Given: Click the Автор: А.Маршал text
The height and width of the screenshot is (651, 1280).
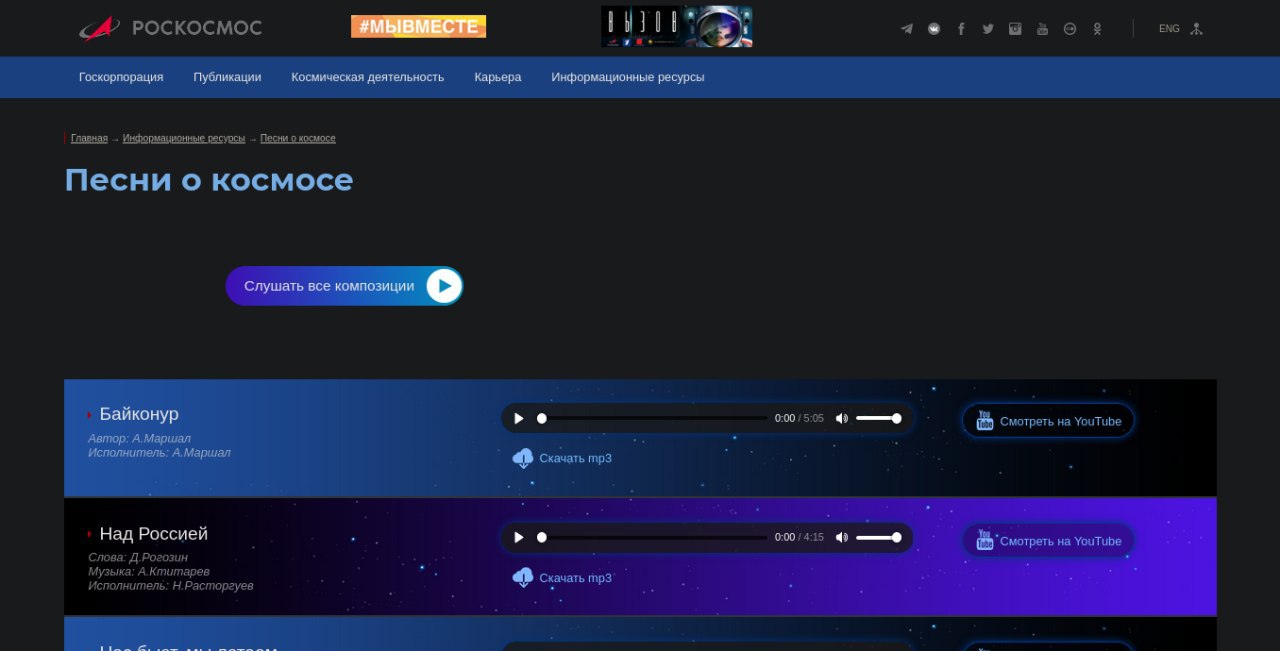Looking at the screenshot, I should (x=139, y=438).
